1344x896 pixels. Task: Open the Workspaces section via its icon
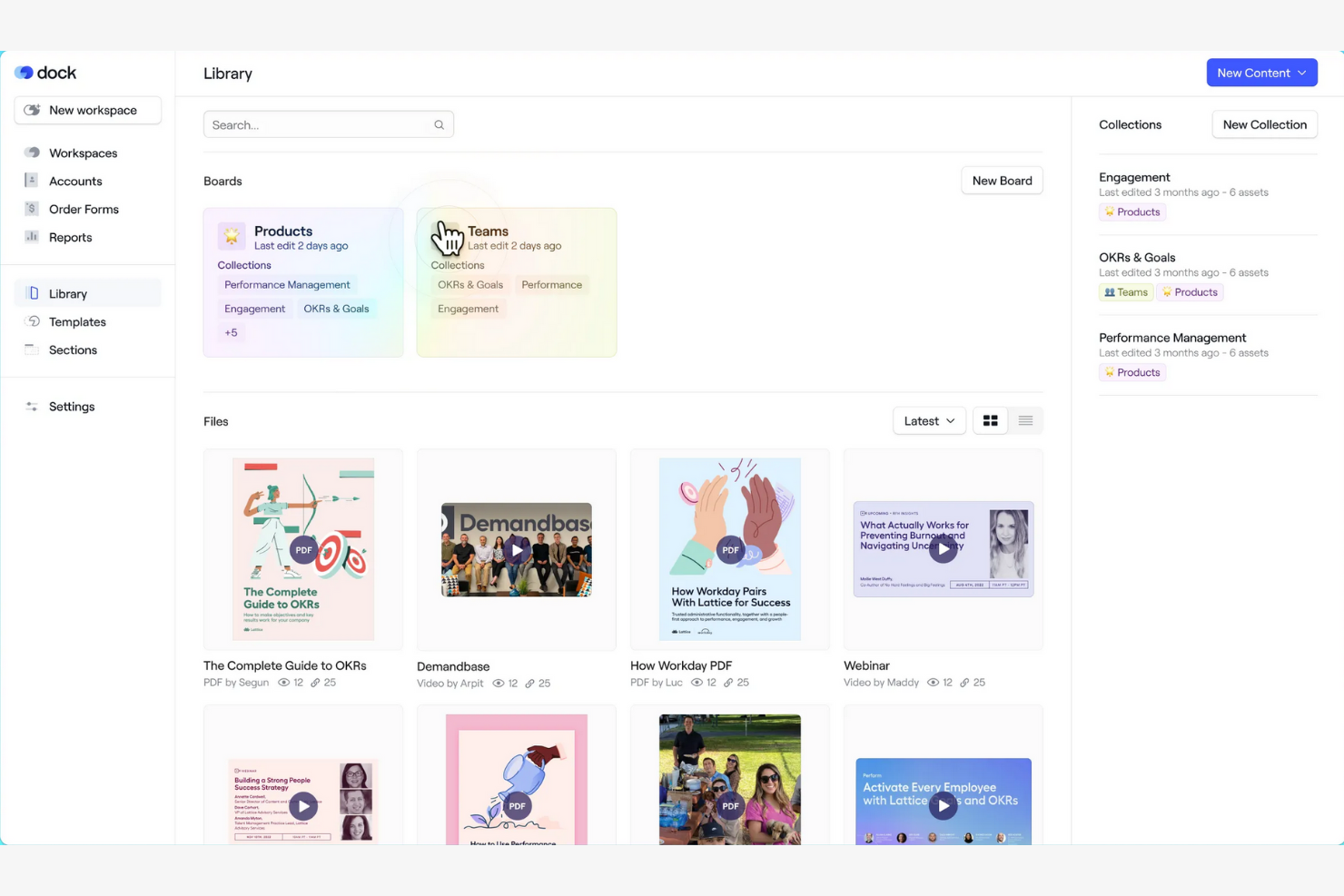(x=31, y=153)
